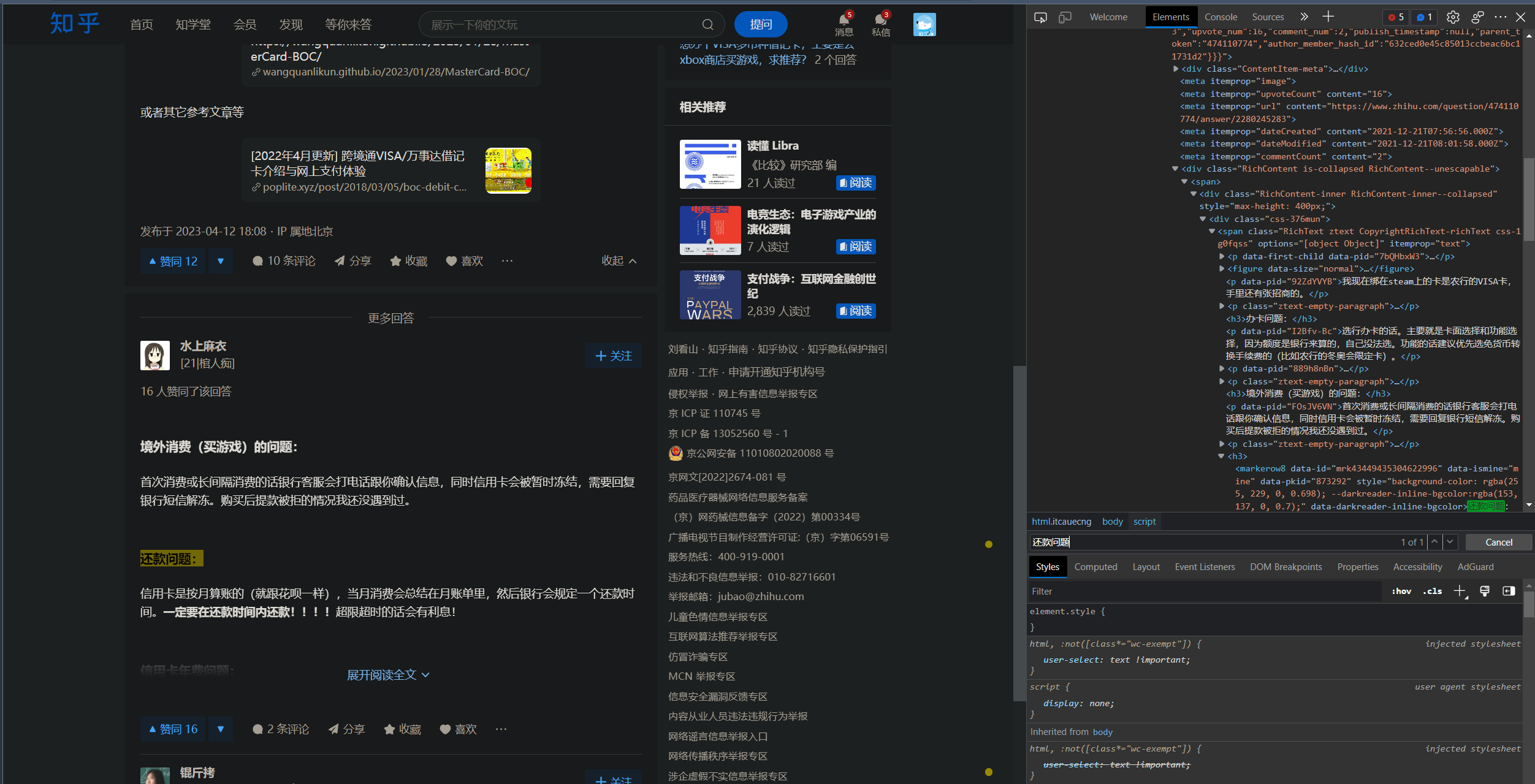Screen dimensions: 1535x784
Task: Open poplite.xyz link card
Action: click(390, 170)
